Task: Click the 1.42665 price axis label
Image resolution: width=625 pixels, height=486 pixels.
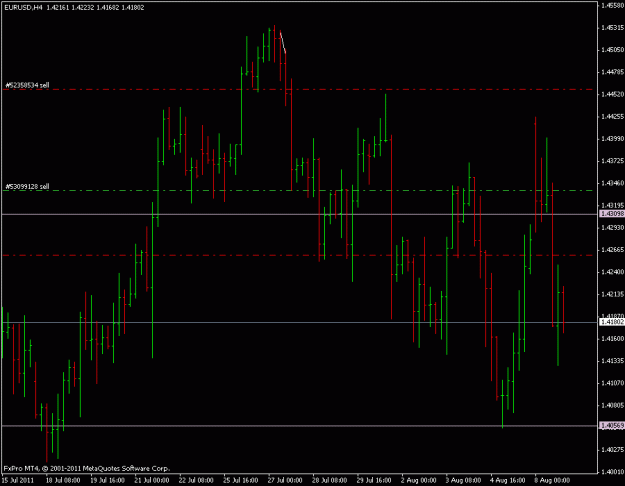Action: [612, 250]
